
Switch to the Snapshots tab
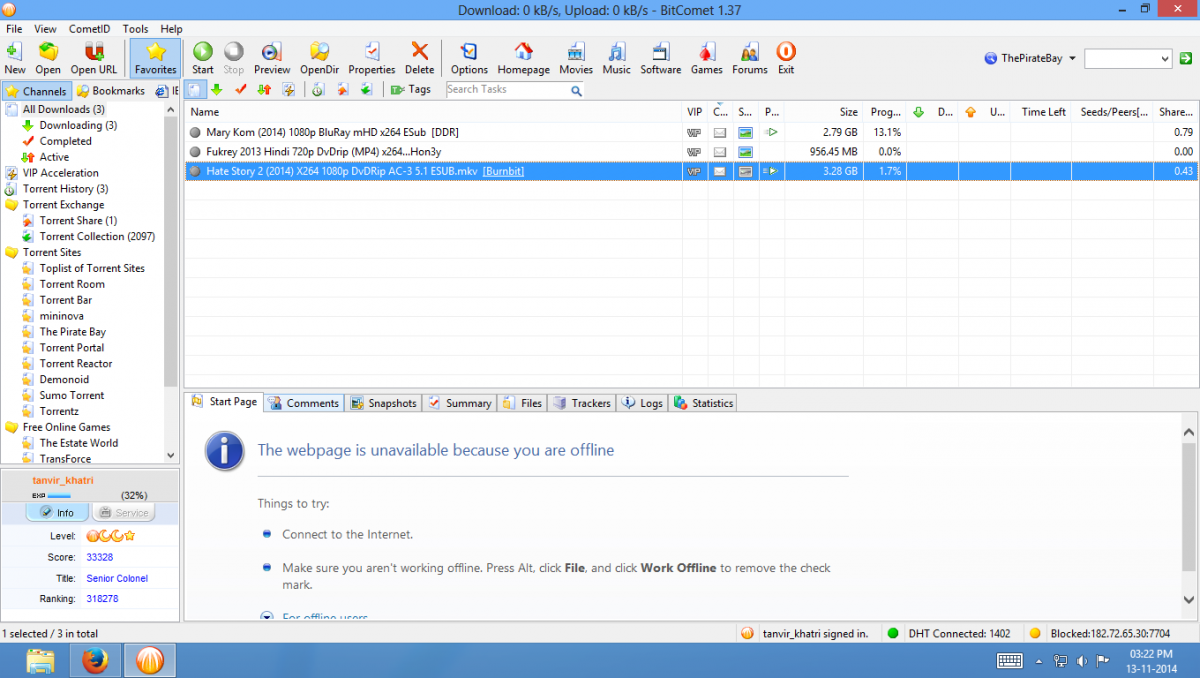tap(383, 403)
